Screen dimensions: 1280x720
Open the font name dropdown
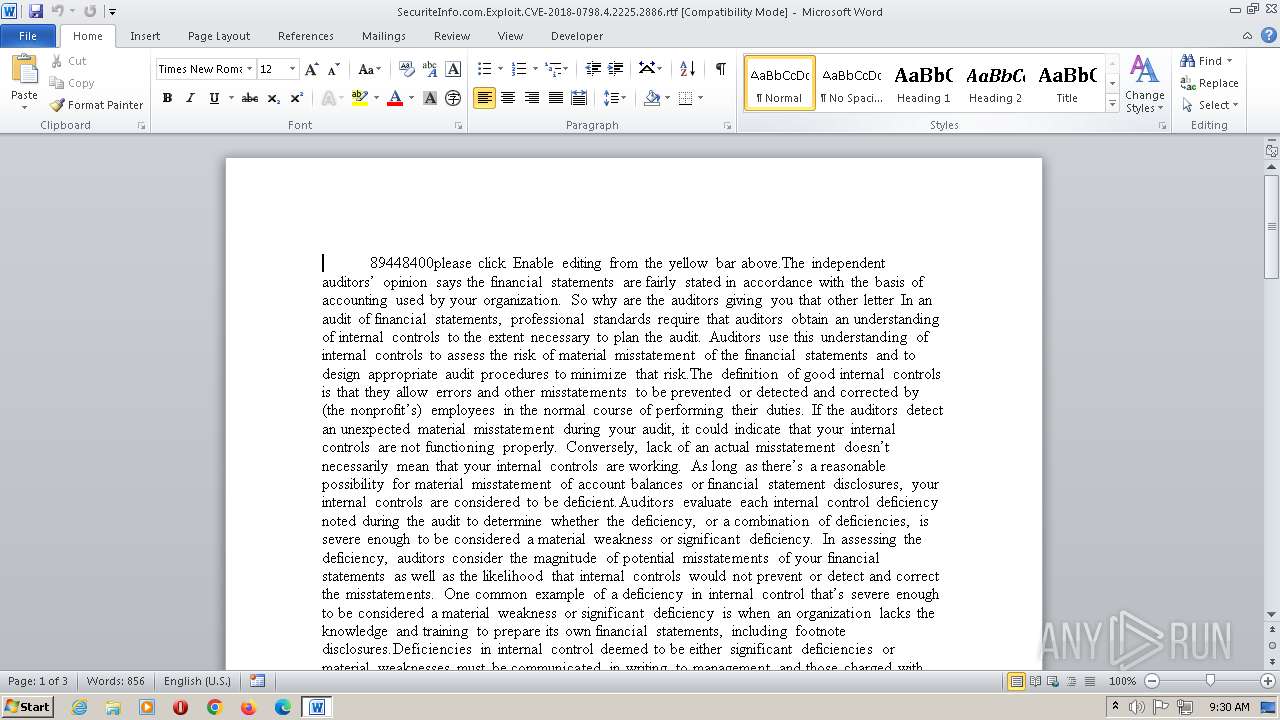(249, 69)
